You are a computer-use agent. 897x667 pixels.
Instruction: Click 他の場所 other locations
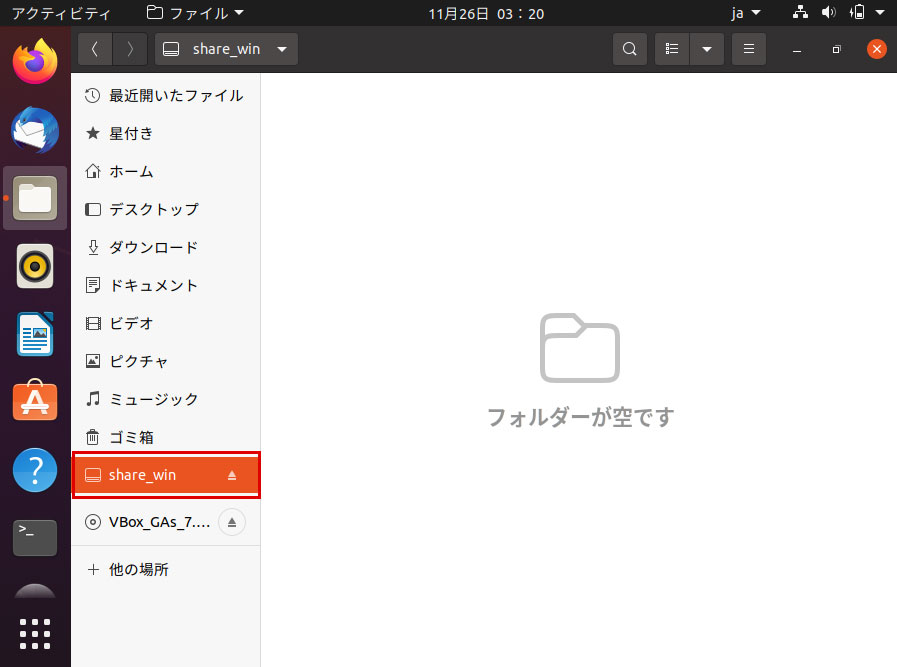pos(166,569)
